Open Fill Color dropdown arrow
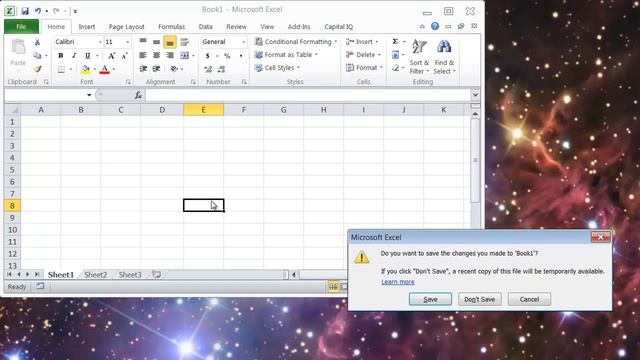The width and height of the screenshot is (640, 360). [x=94, y=69]
